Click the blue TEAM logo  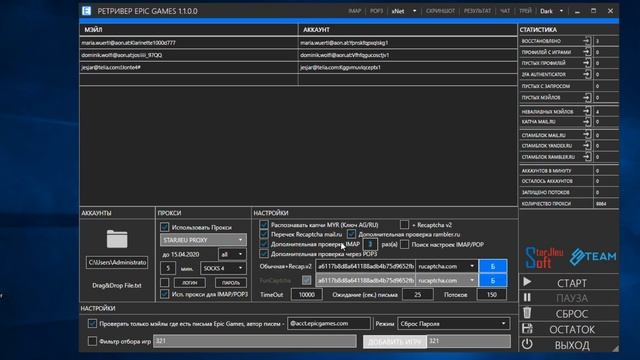(593, 256)
